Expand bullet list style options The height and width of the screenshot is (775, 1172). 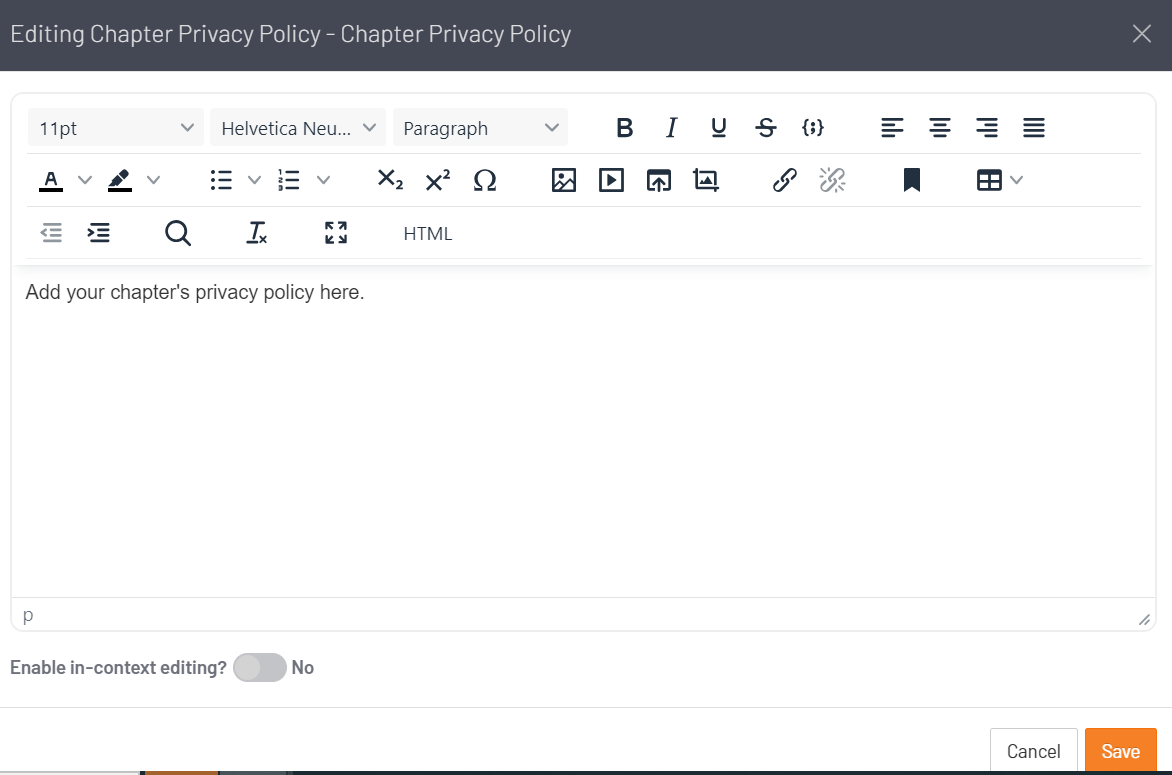pyautogui.click(x=254, y=180)
